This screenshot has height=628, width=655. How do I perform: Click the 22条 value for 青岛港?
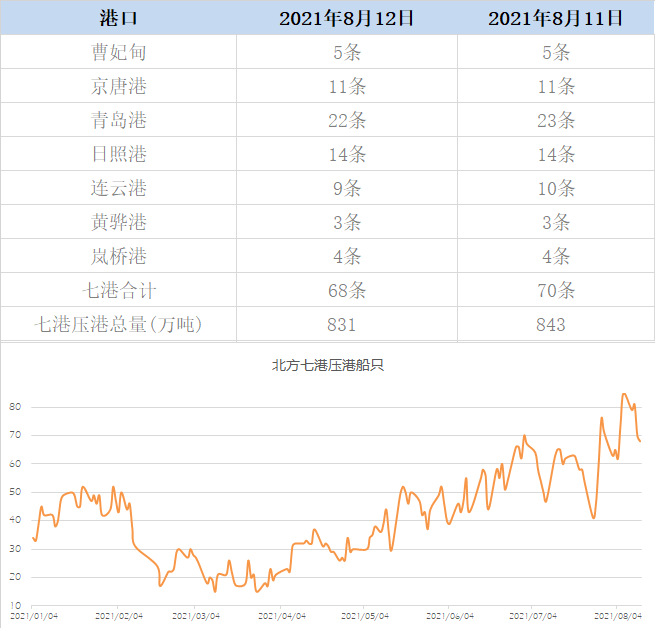coord(347,121)
